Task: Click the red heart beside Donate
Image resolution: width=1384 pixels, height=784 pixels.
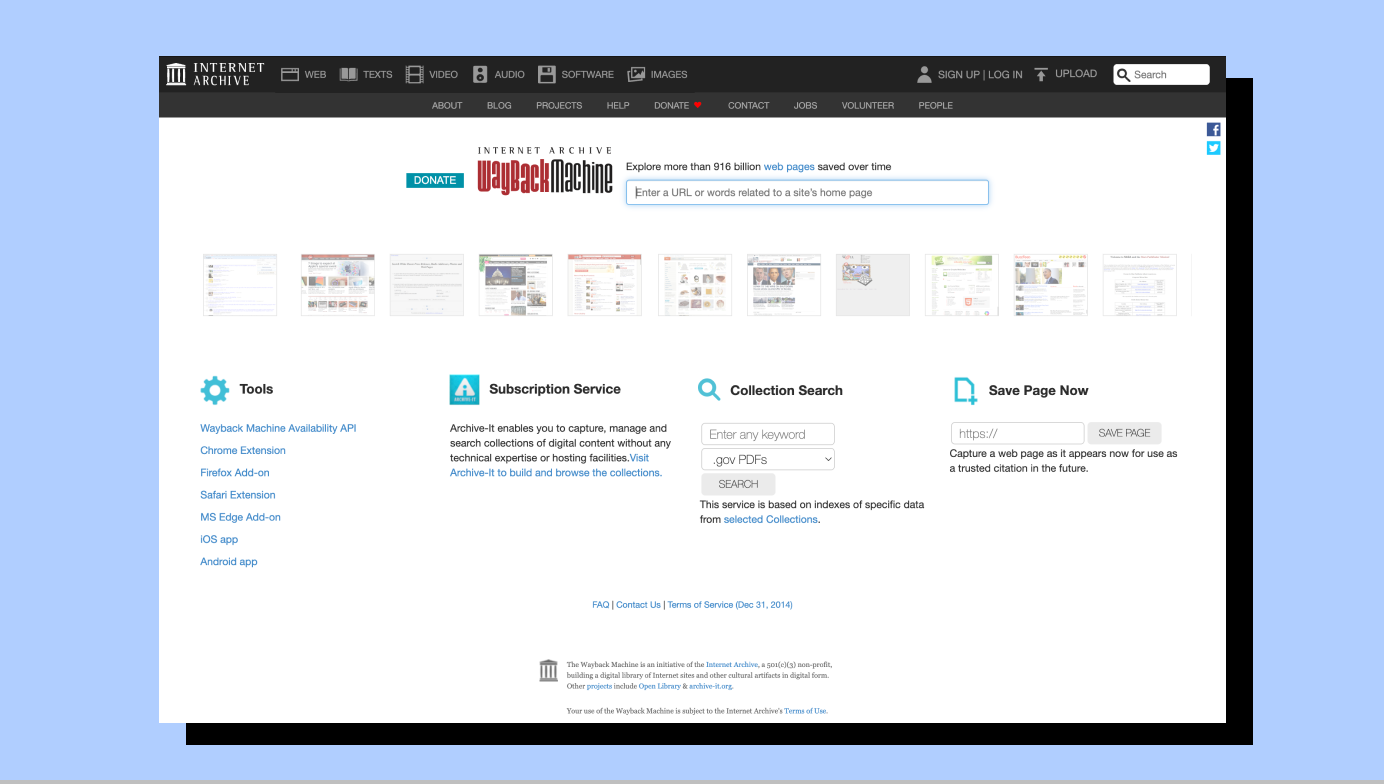Action: pos(698,105)
